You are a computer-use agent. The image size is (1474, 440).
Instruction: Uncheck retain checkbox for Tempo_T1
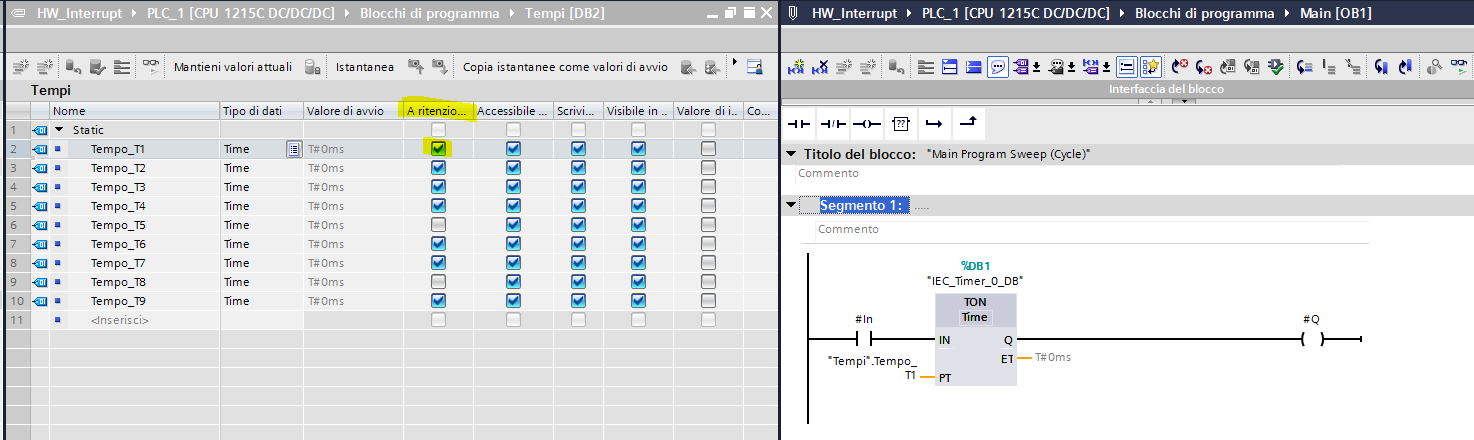pyautogui.click(x=438, y=149)
